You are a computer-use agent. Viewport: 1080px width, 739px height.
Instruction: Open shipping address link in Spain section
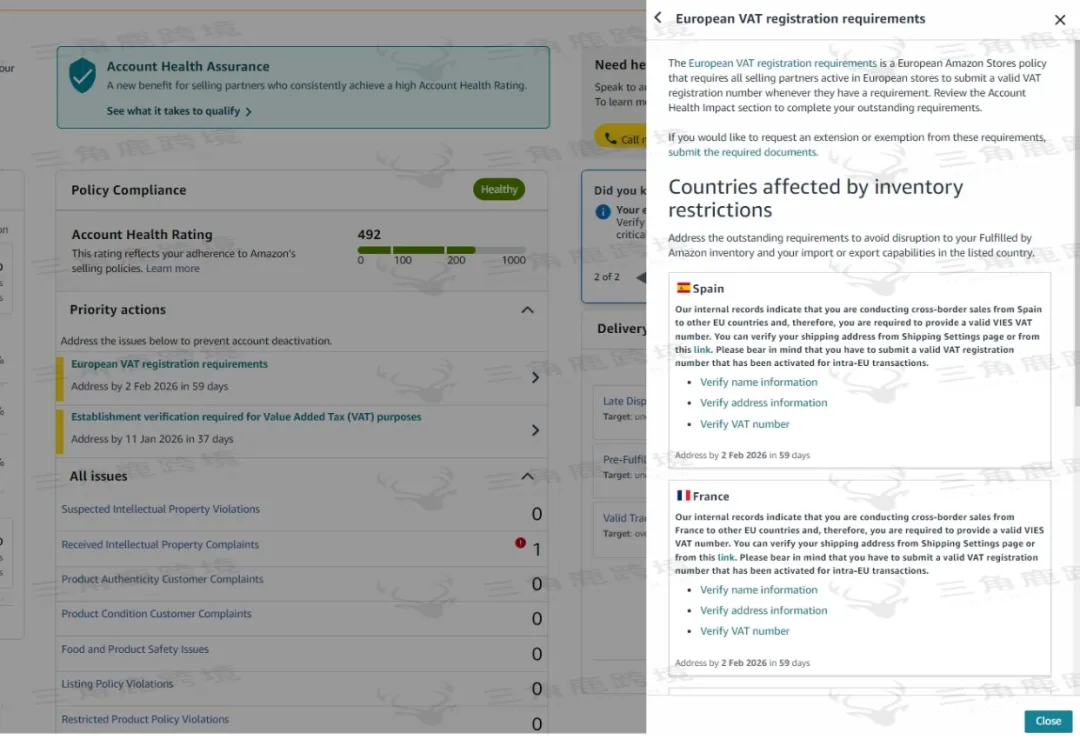702,350
